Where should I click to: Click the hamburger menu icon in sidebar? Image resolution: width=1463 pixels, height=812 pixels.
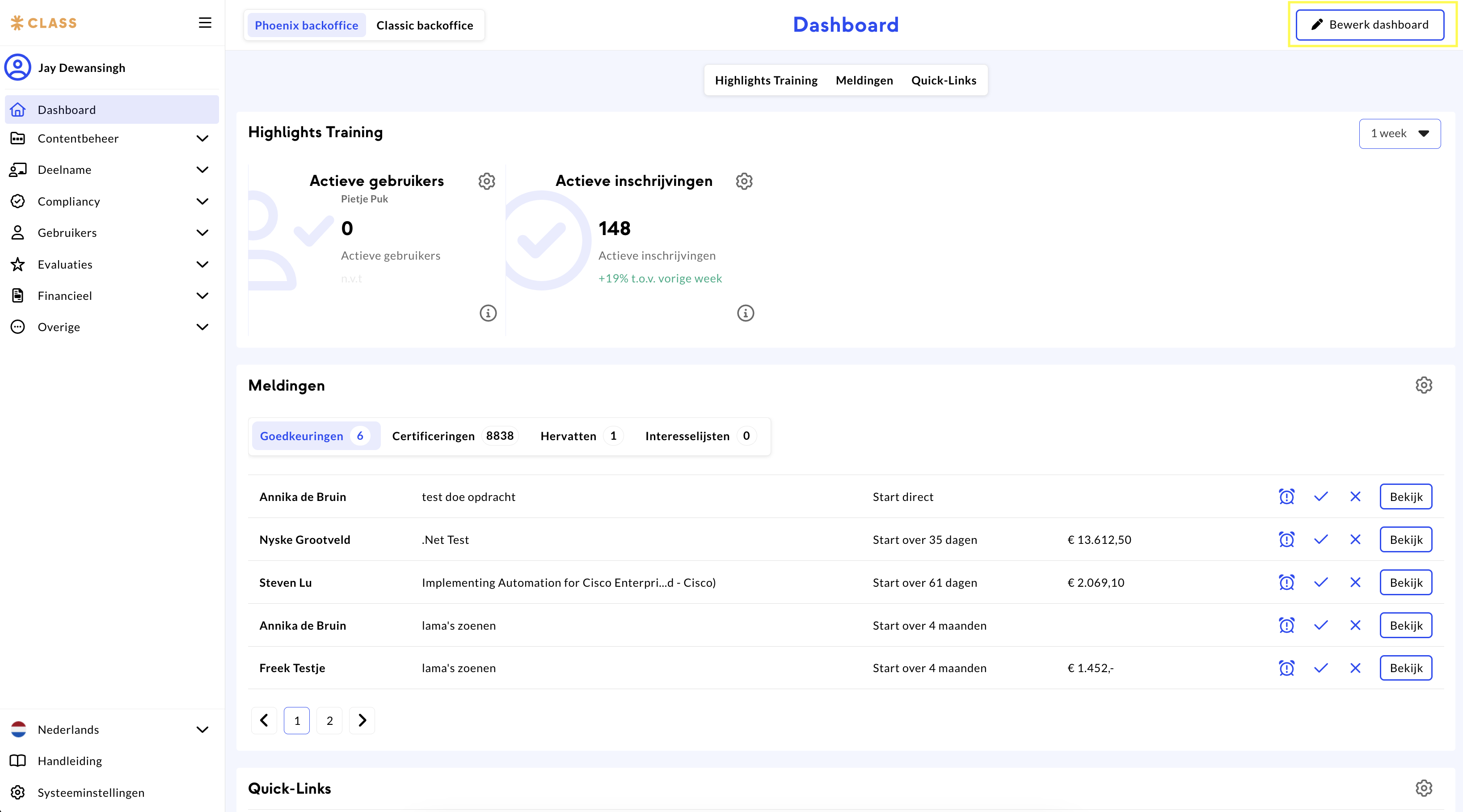205,23
